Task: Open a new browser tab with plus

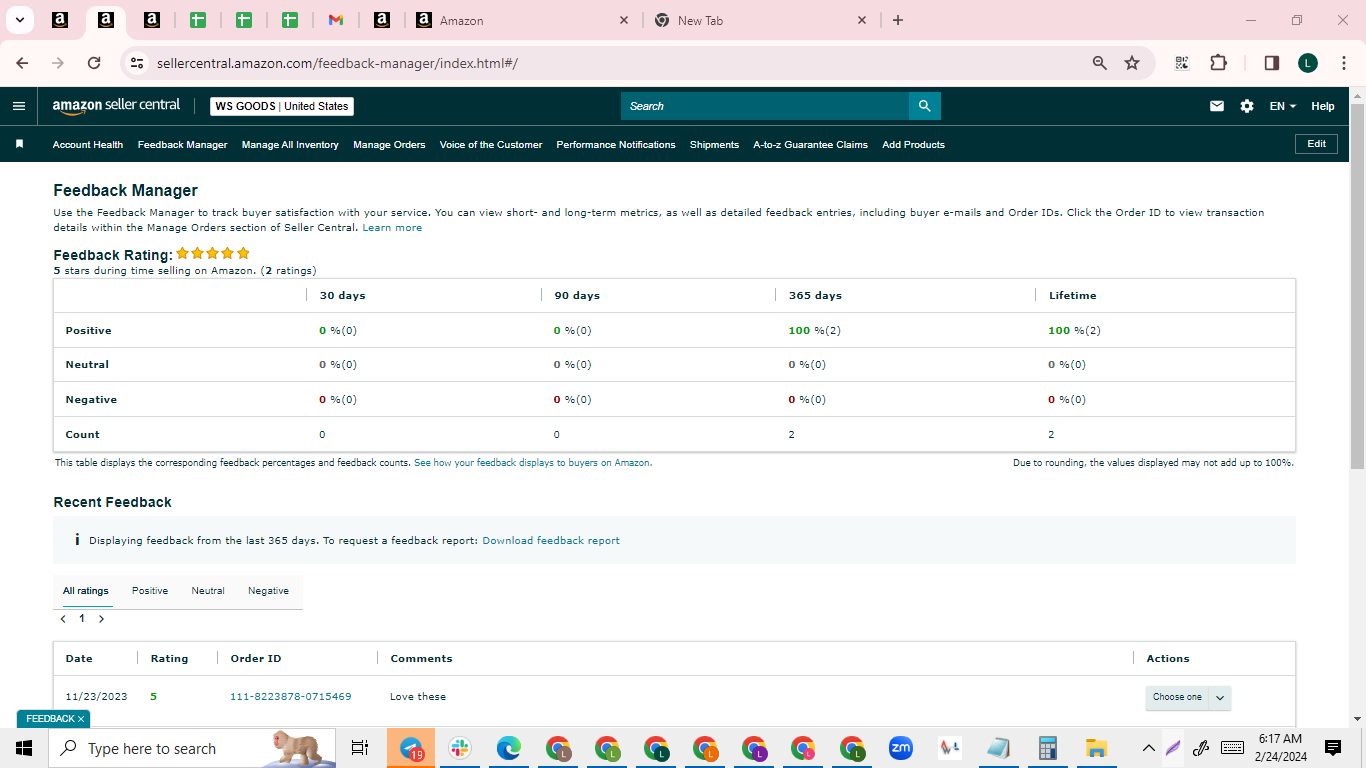Action: click(x=898, y=20)
